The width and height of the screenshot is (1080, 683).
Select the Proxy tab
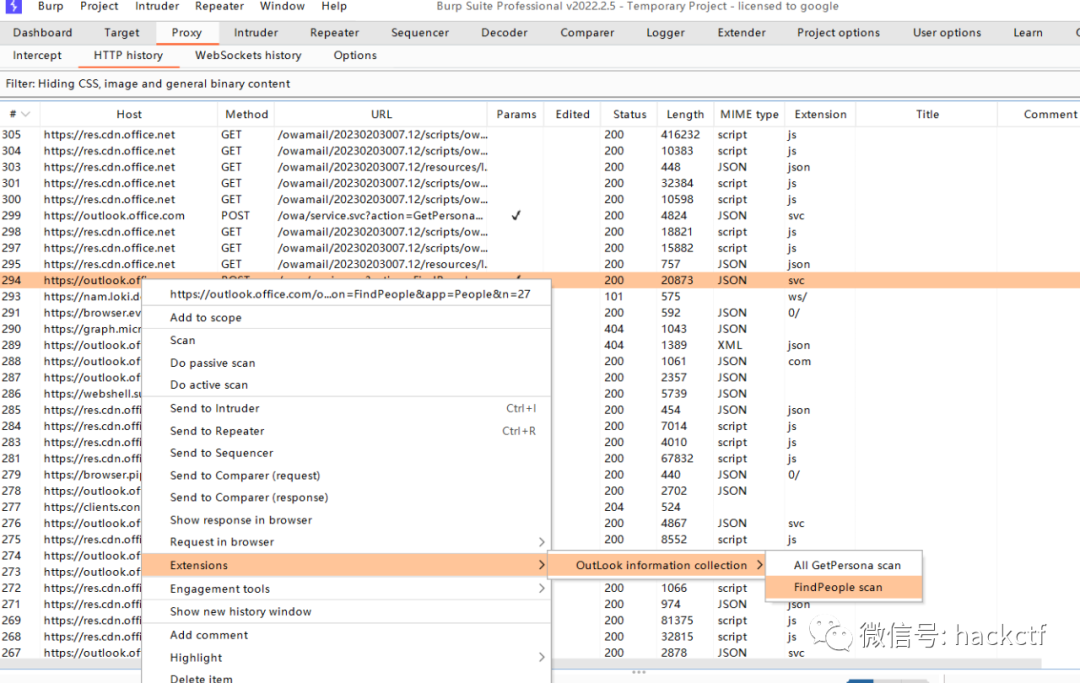click(187, 32)
